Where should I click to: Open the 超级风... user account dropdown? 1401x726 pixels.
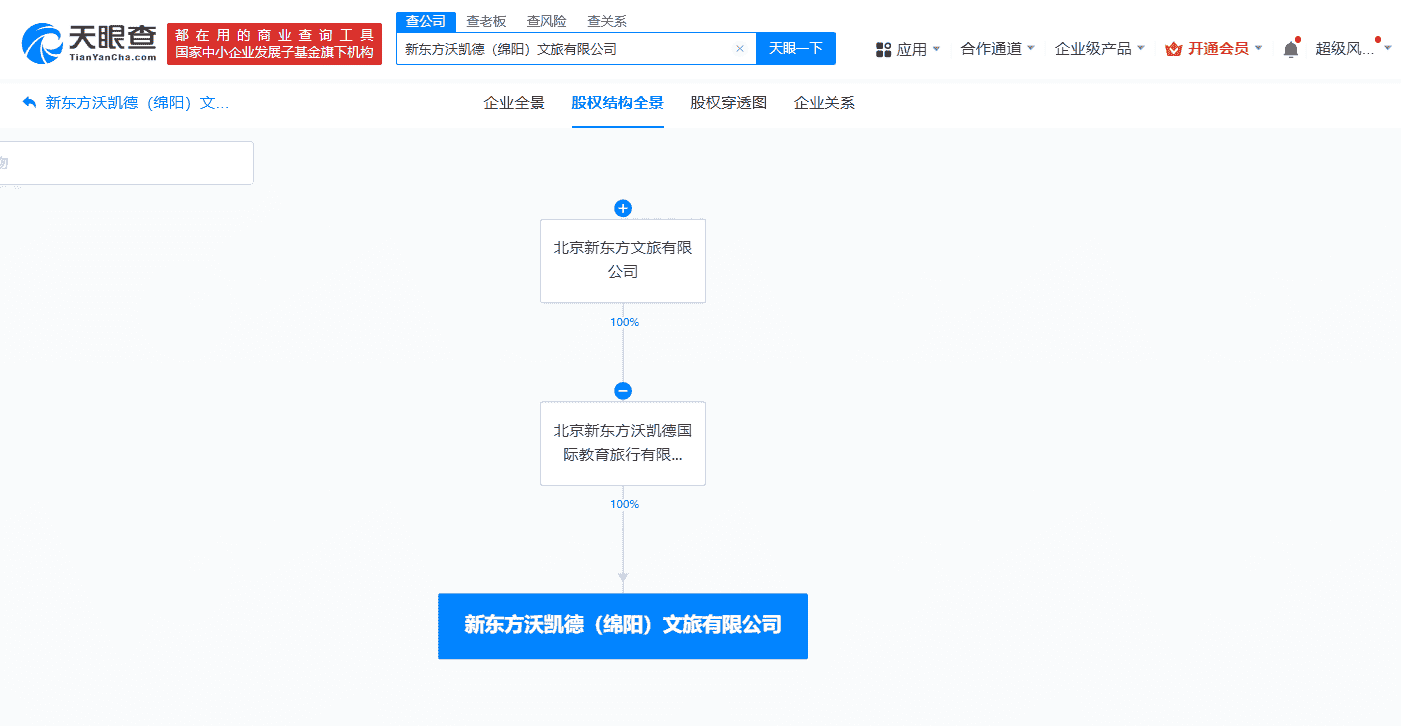(x=1352, y=49)
